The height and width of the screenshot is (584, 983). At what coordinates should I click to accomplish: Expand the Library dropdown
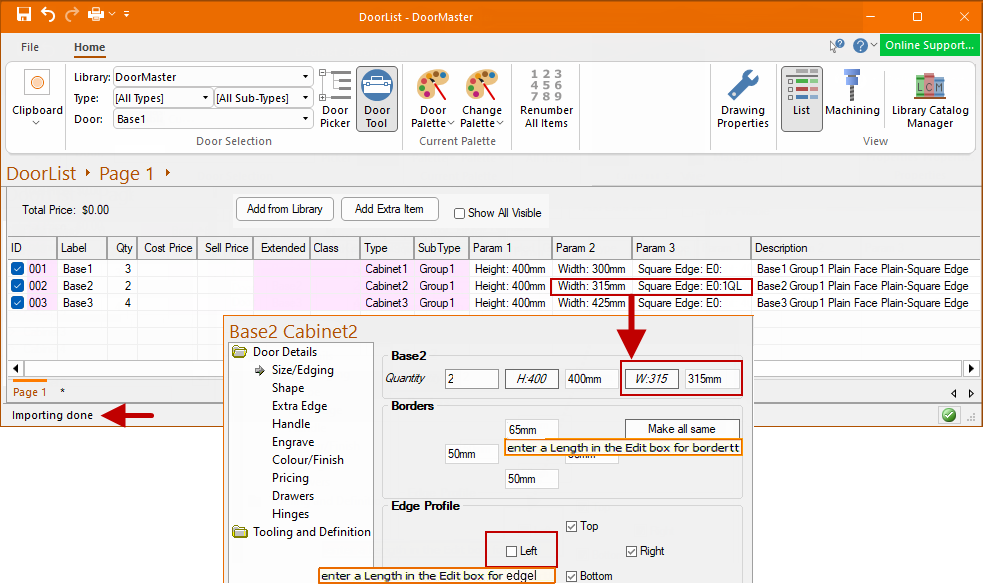(x=305, y=77)
